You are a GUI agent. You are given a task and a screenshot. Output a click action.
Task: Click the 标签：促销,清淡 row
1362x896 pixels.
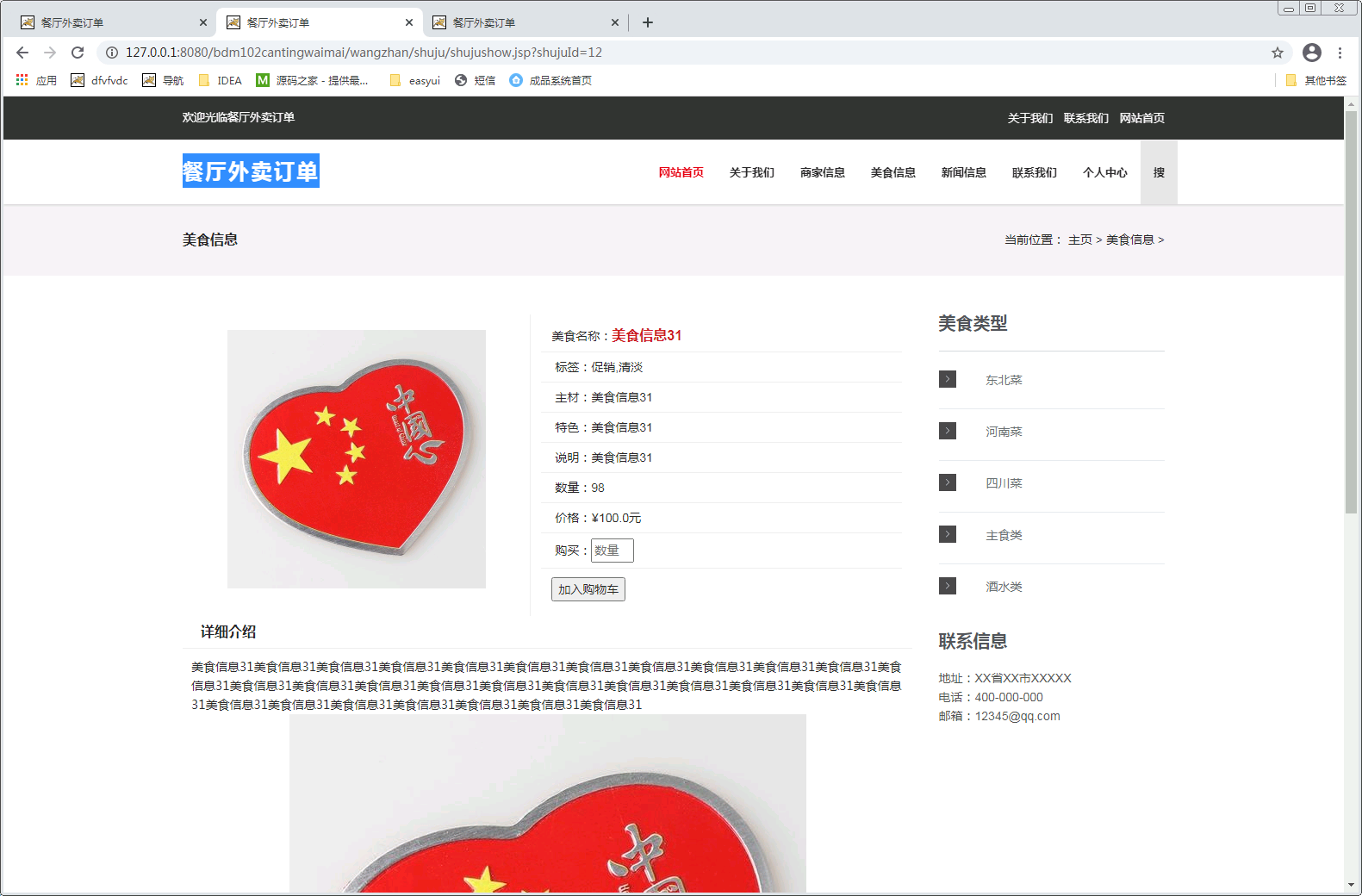click(x=722, y=367)
